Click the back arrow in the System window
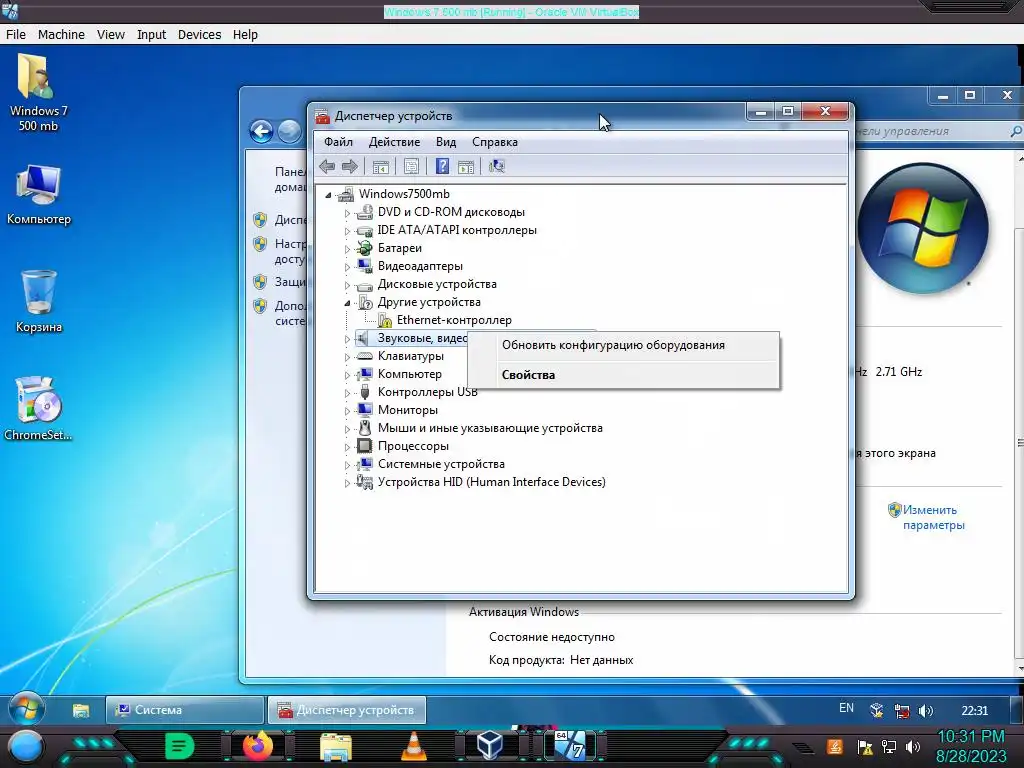Viewport: 1024px width, 768px height. (x=261, y=132)
